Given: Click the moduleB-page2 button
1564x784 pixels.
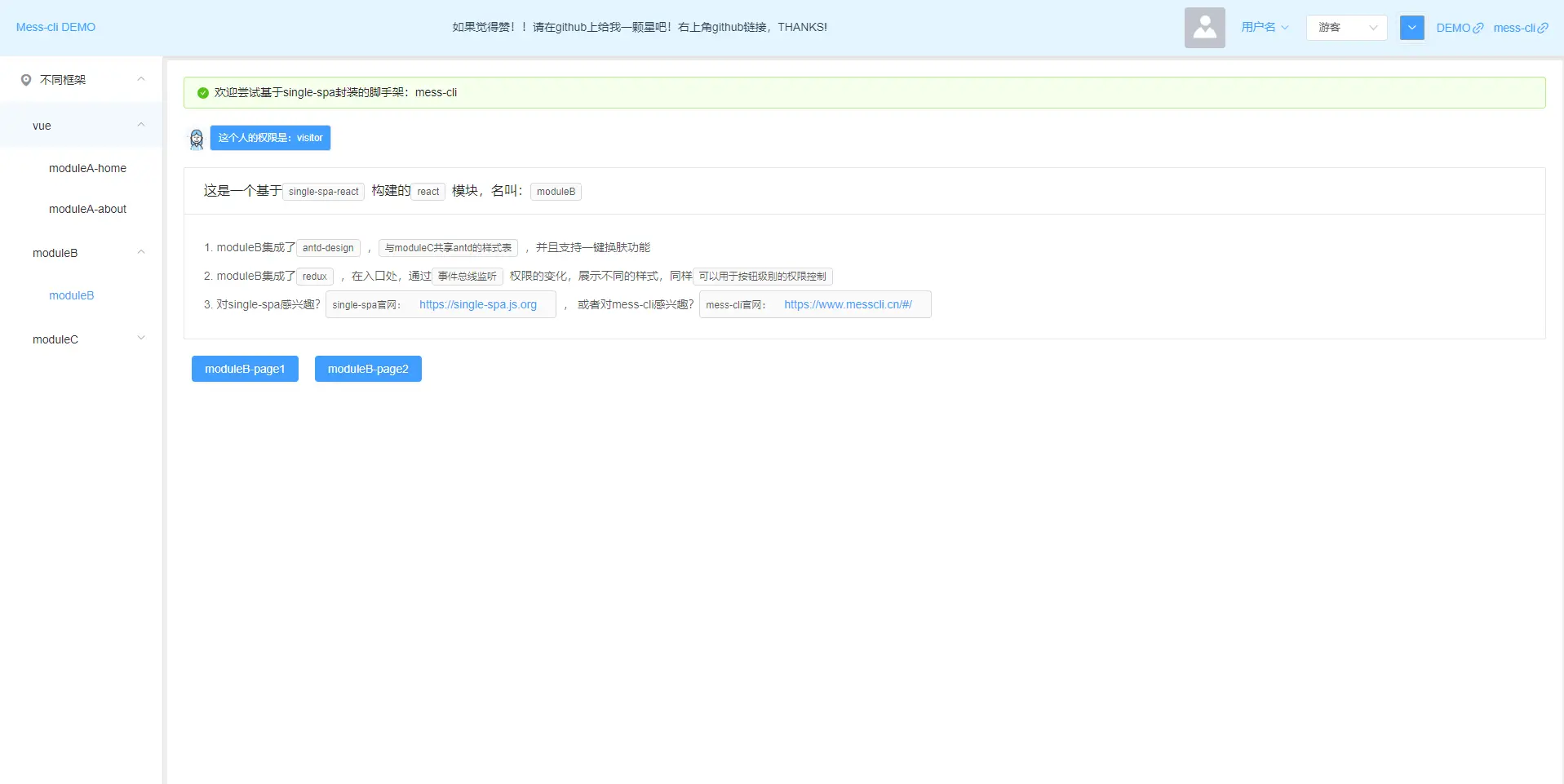Looking at the screenshot, I should pos(367,368).
